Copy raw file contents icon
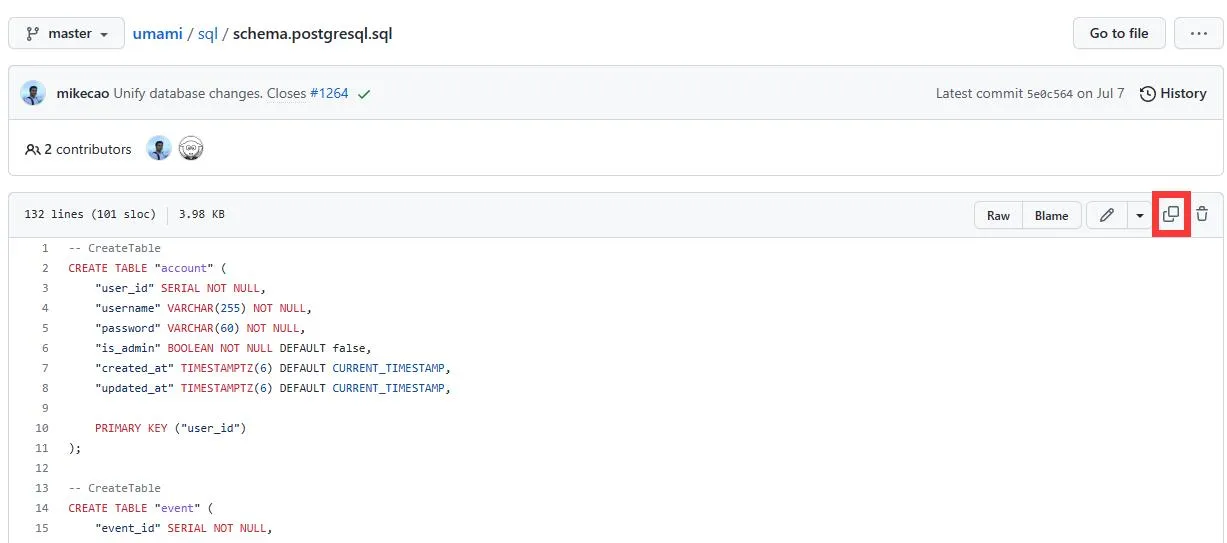Screen dimensions: 1227x543 pyautogui.click(x=1171, y=214)
